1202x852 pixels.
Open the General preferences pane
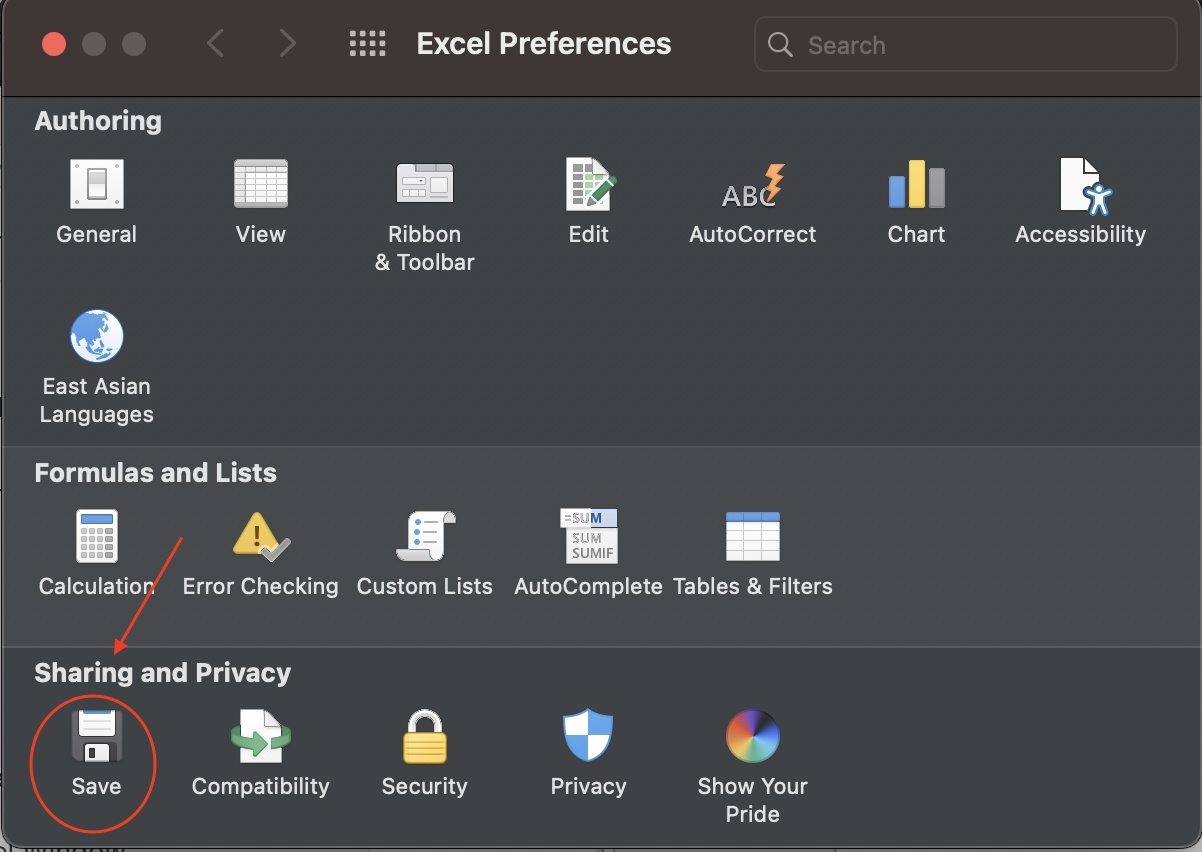click(97, 186)
